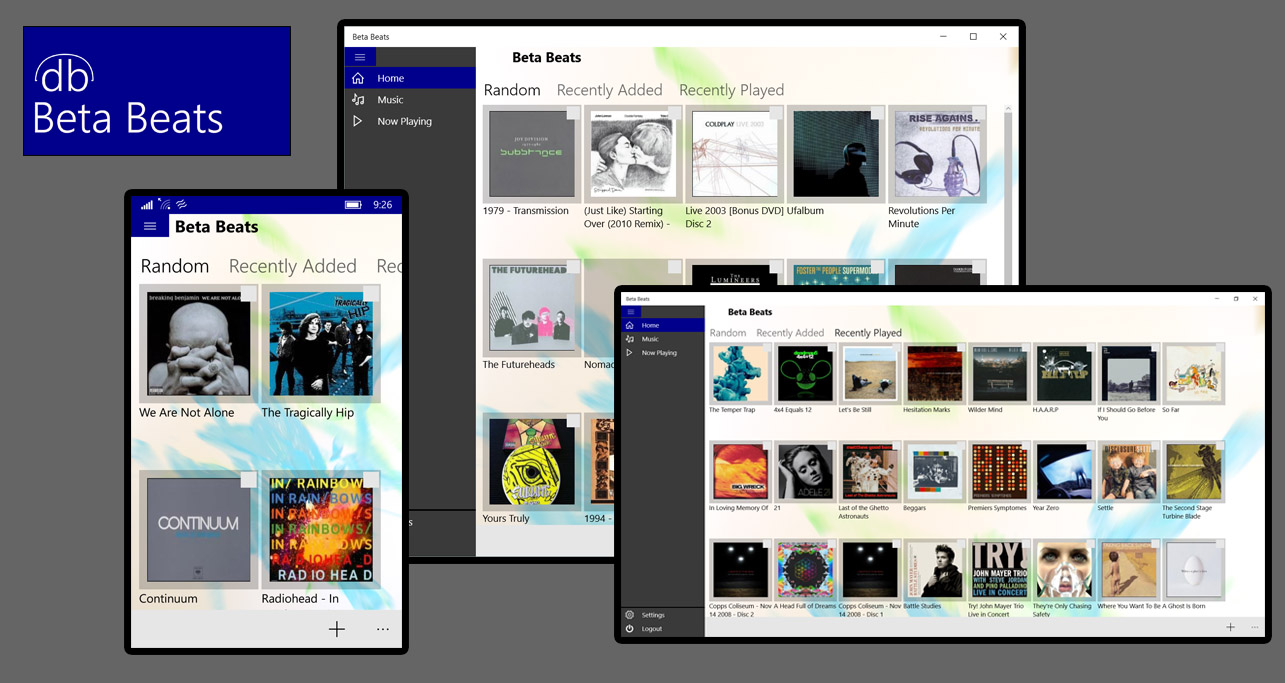Go to 'Now Playing' in front-right window sidebar
The width and height of the screenshot is (1285, 683).
tap(659, 353)
